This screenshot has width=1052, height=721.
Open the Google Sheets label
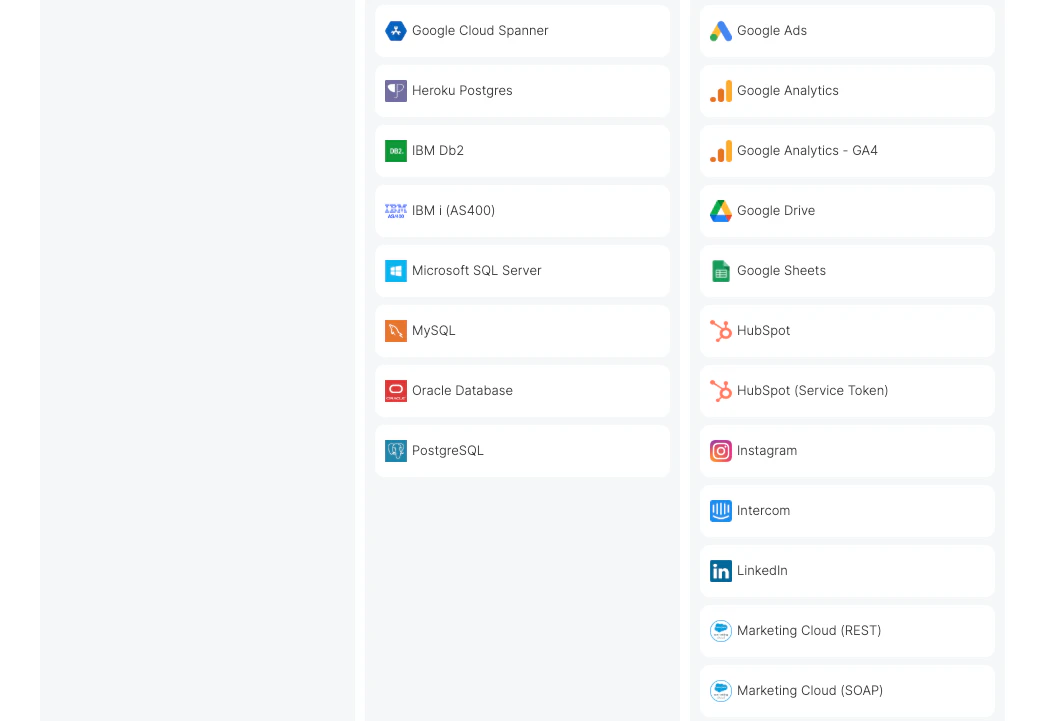[x=781, y=271]
